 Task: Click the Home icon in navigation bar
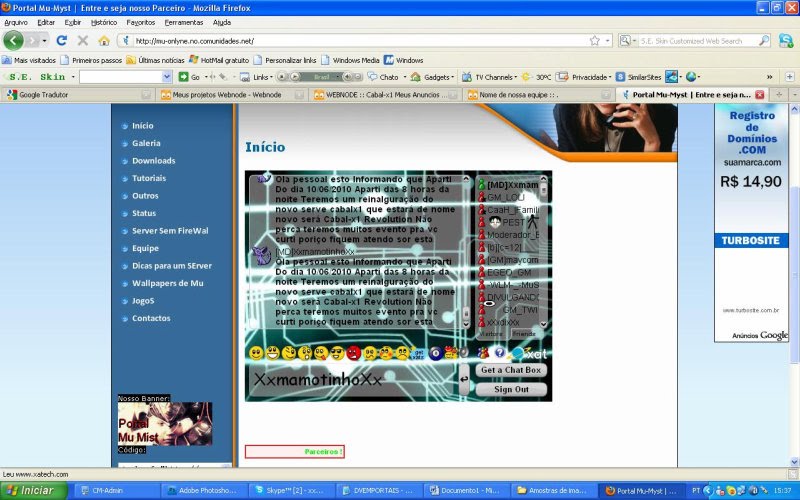tap(104, 41)
